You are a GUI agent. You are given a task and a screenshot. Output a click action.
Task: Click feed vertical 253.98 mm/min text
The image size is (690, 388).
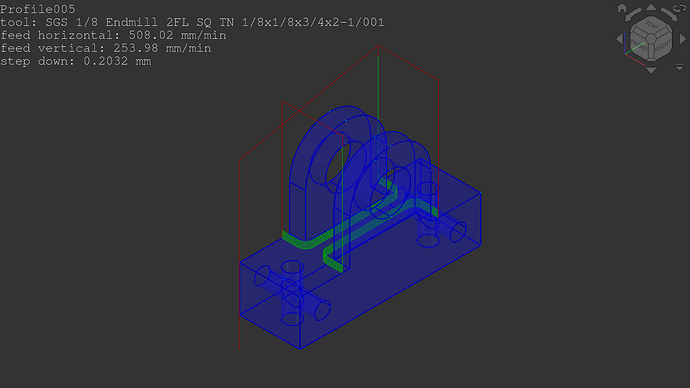pyautogui.click(x=106, y=48)
